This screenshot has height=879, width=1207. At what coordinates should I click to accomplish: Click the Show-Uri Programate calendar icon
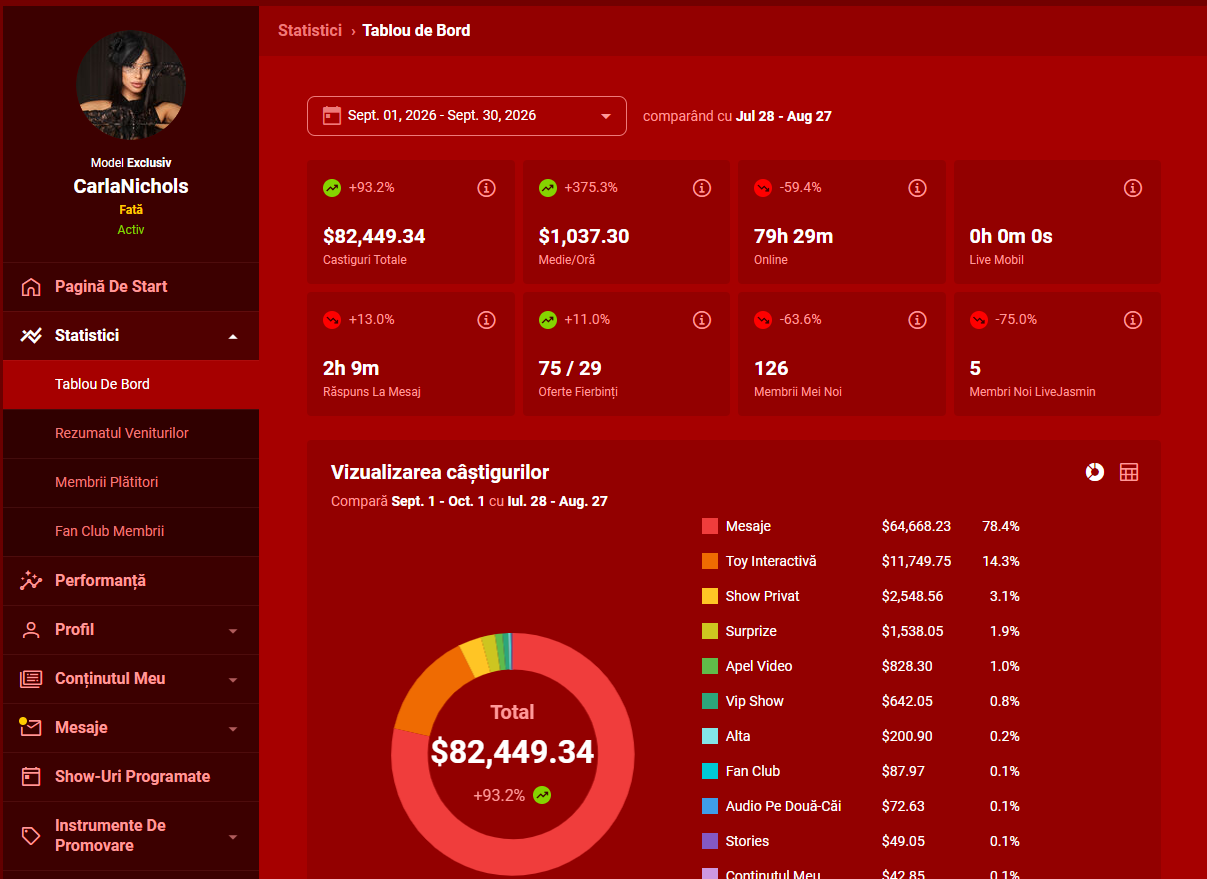pyautogui.click(x=31, y=776)
